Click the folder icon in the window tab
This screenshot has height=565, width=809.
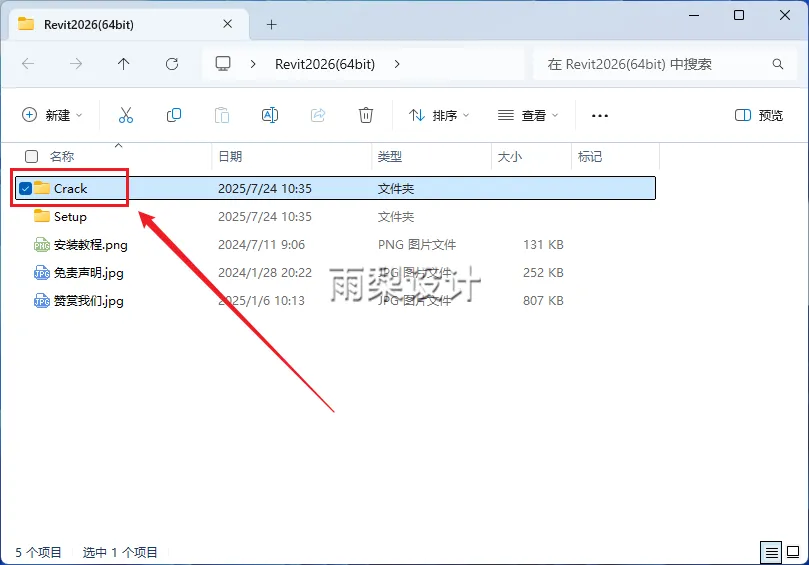point(26,24)
